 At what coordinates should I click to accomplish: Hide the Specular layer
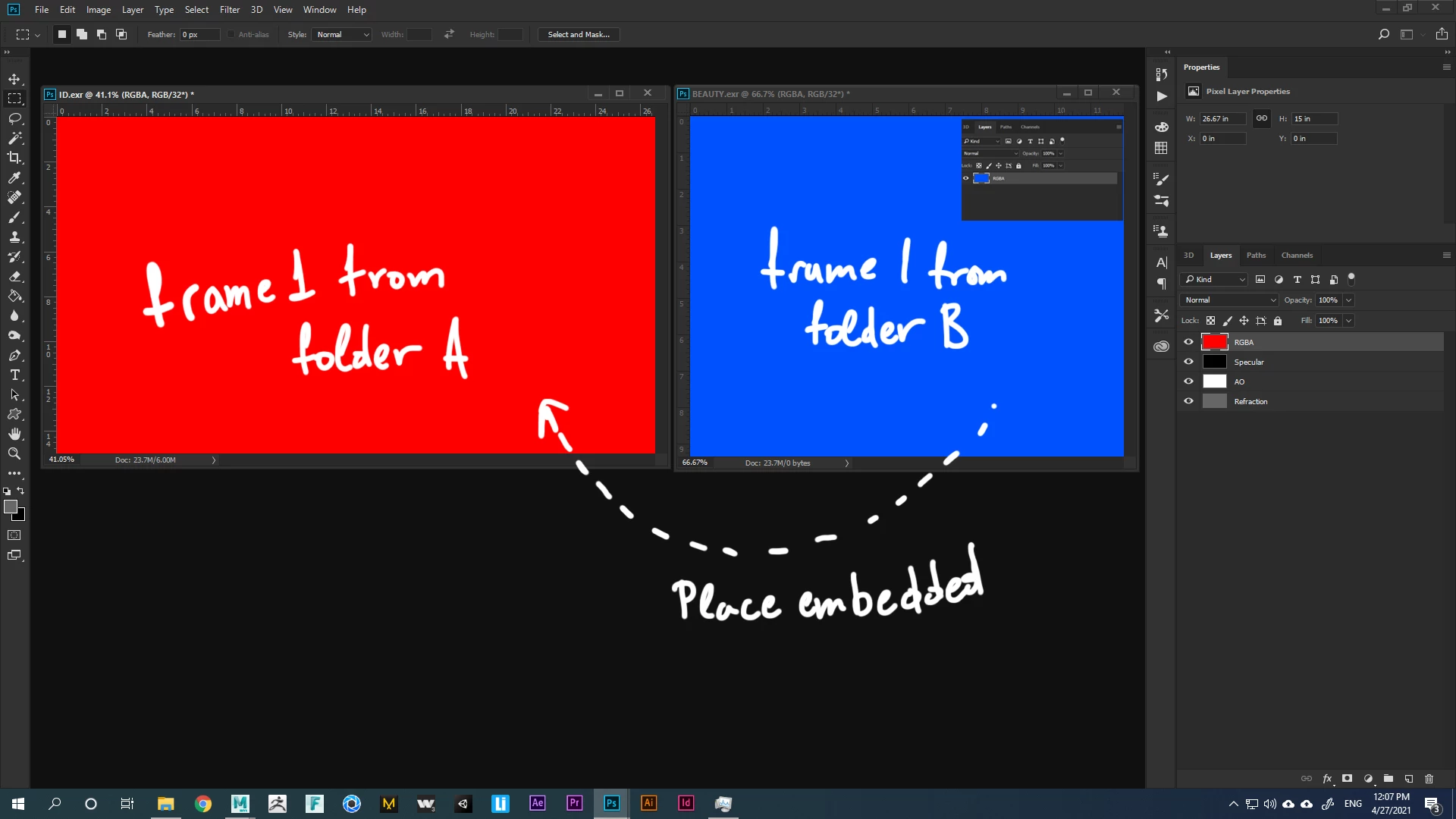1188,362
